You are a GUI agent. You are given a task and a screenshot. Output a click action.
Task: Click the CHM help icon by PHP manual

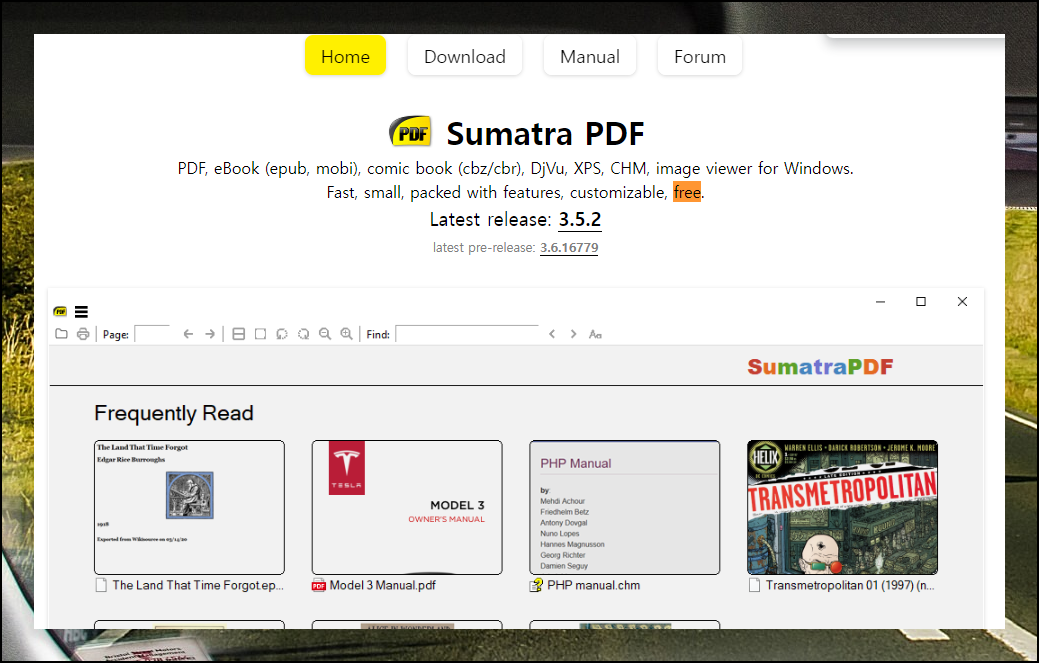[536, 586]
